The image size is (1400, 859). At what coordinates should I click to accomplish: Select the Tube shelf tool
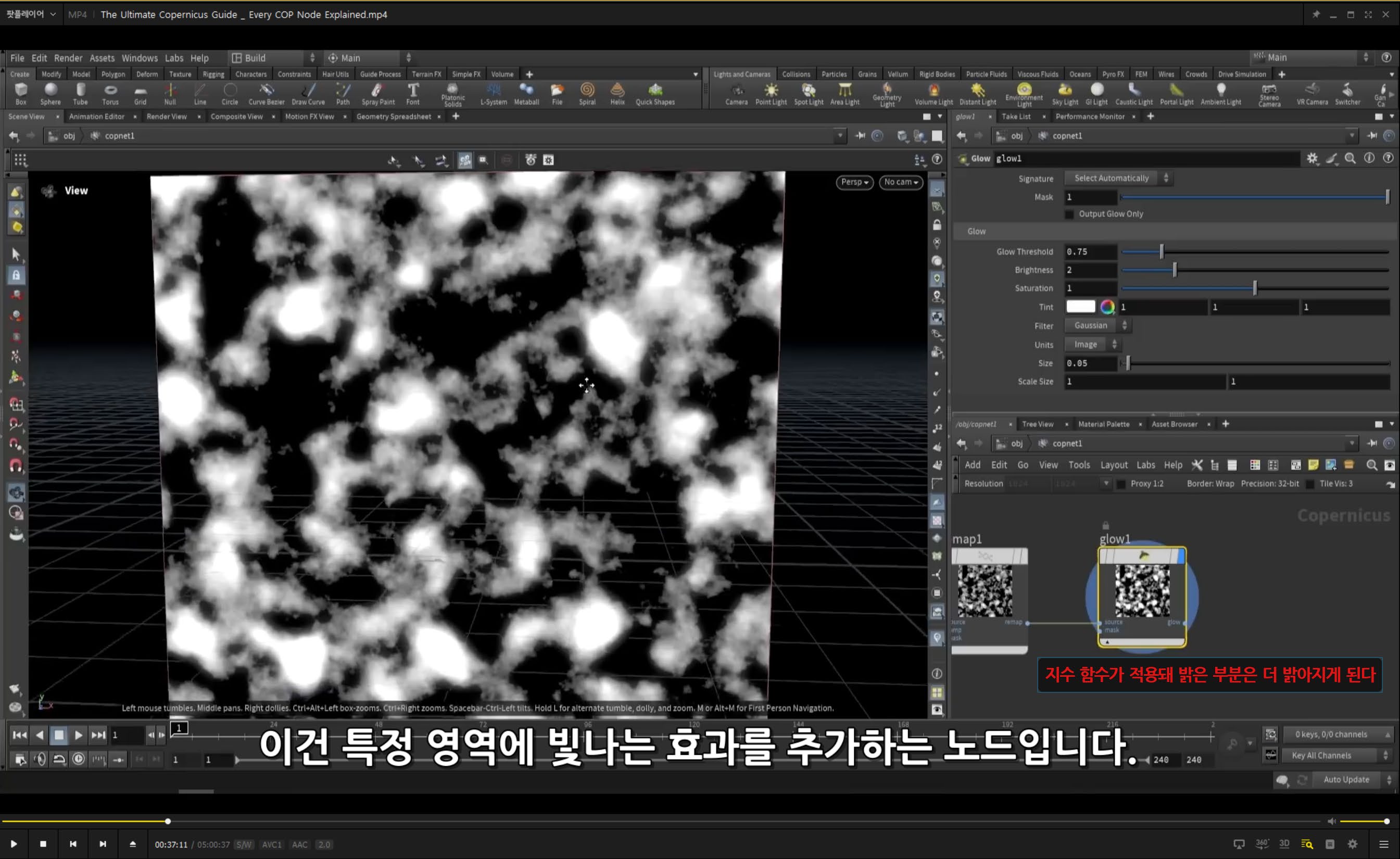80,94
